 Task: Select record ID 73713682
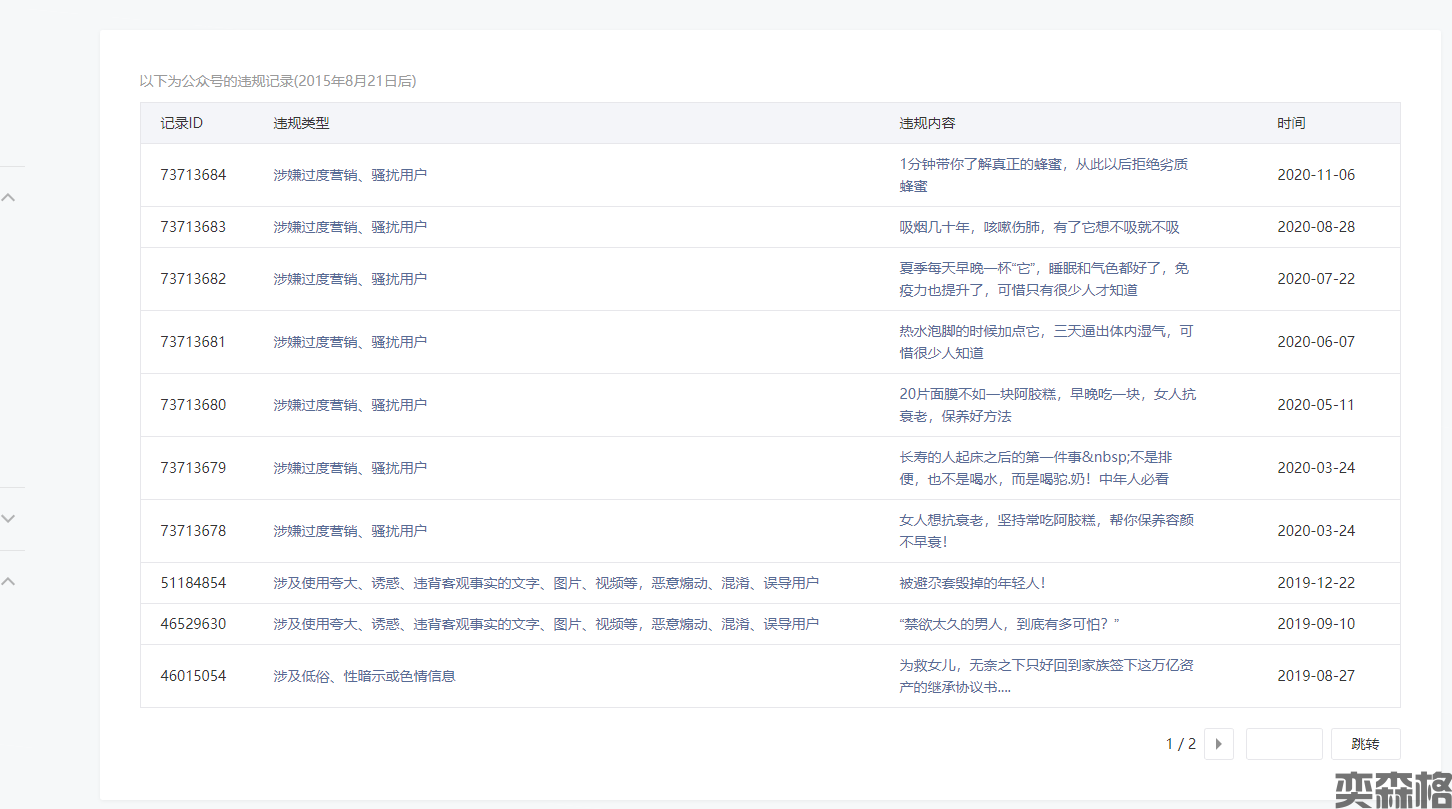(193, 279)
